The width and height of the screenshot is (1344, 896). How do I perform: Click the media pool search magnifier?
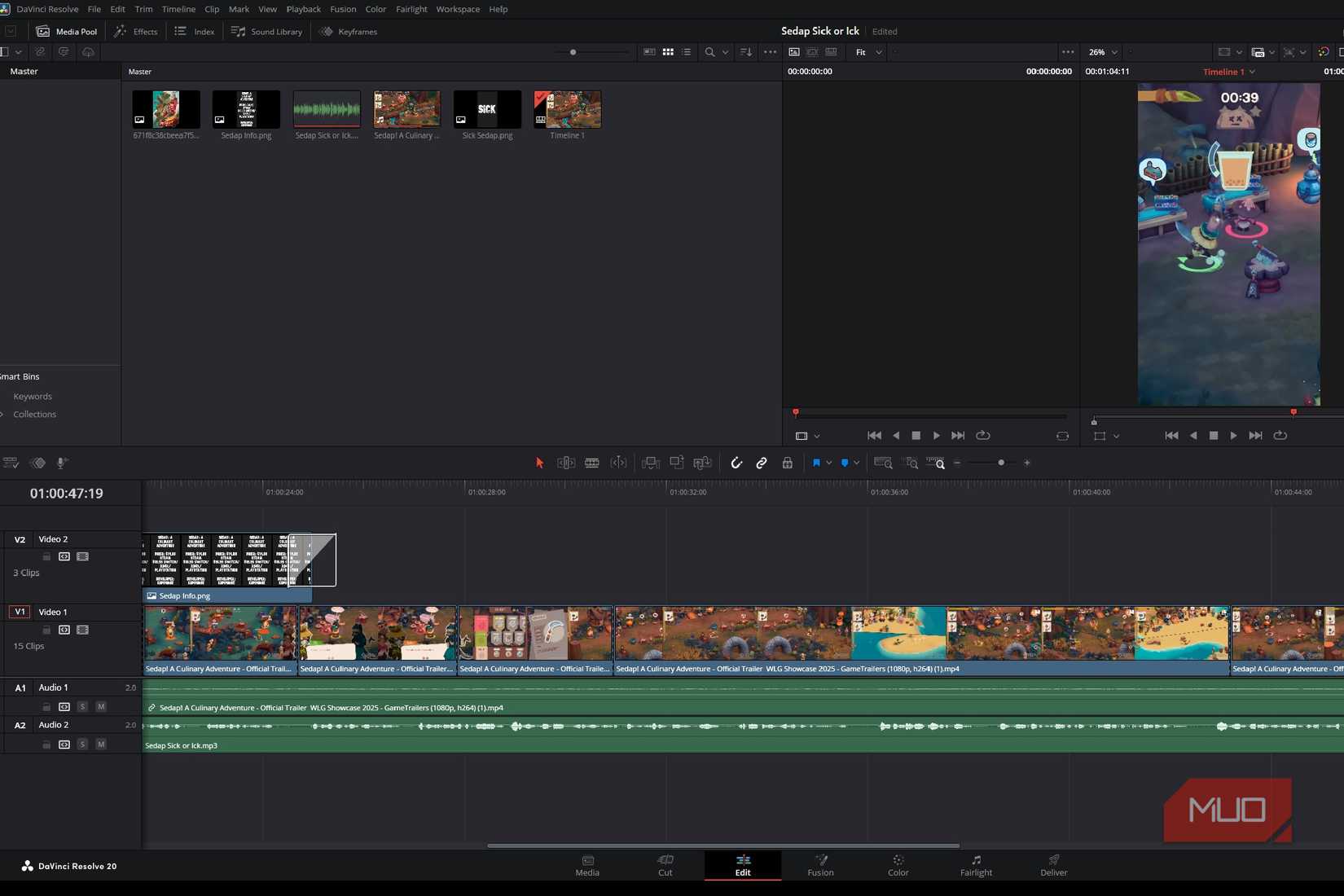tap(709, 52)
